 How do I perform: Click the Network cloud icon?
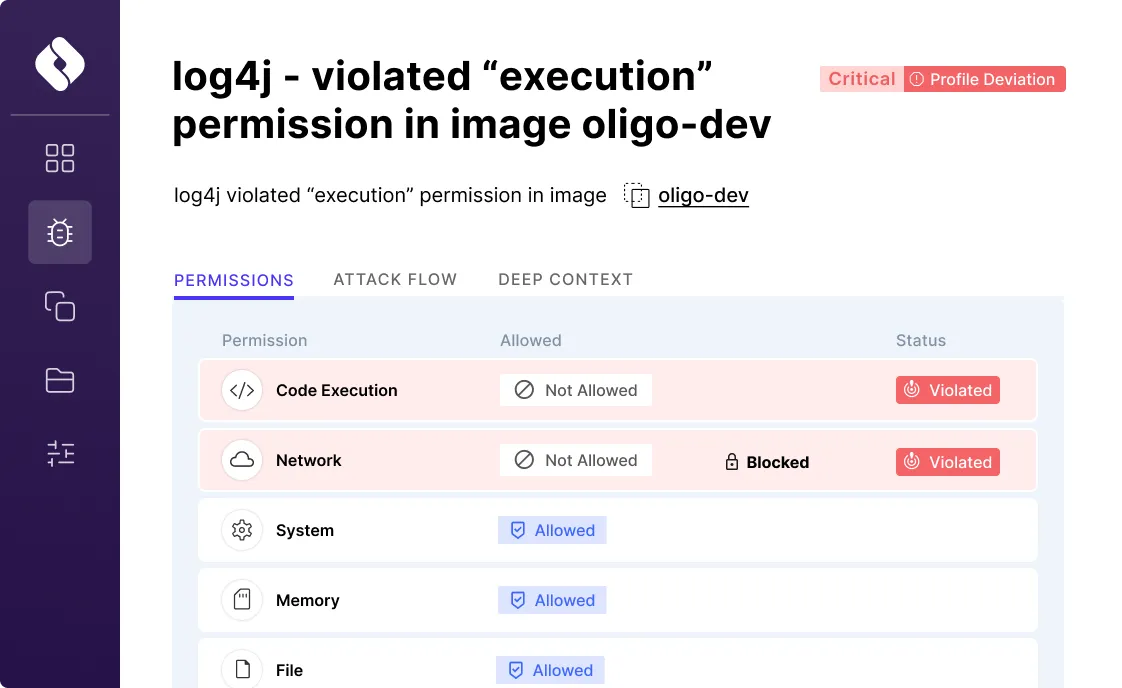click(x=242, y=460)
